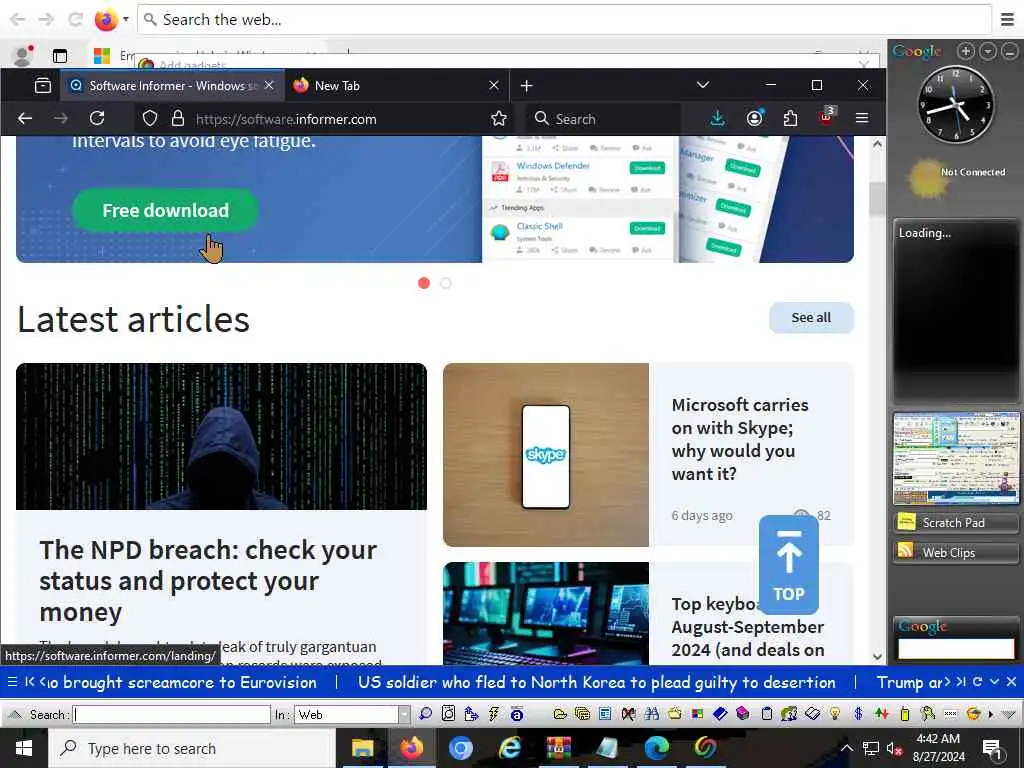Viewport: 1024px width, 768px height.
Task: Click the green Free download button
Action: click(x=165, y=210)
